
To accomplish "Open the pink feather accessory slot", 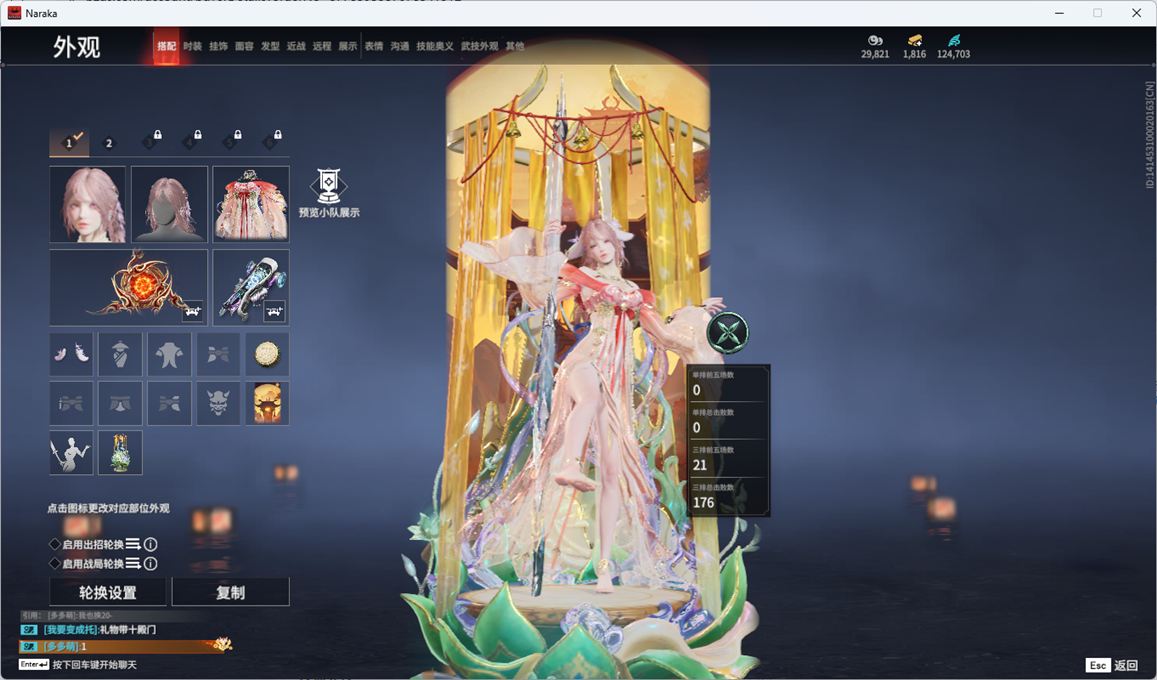I will click(72, 355).
